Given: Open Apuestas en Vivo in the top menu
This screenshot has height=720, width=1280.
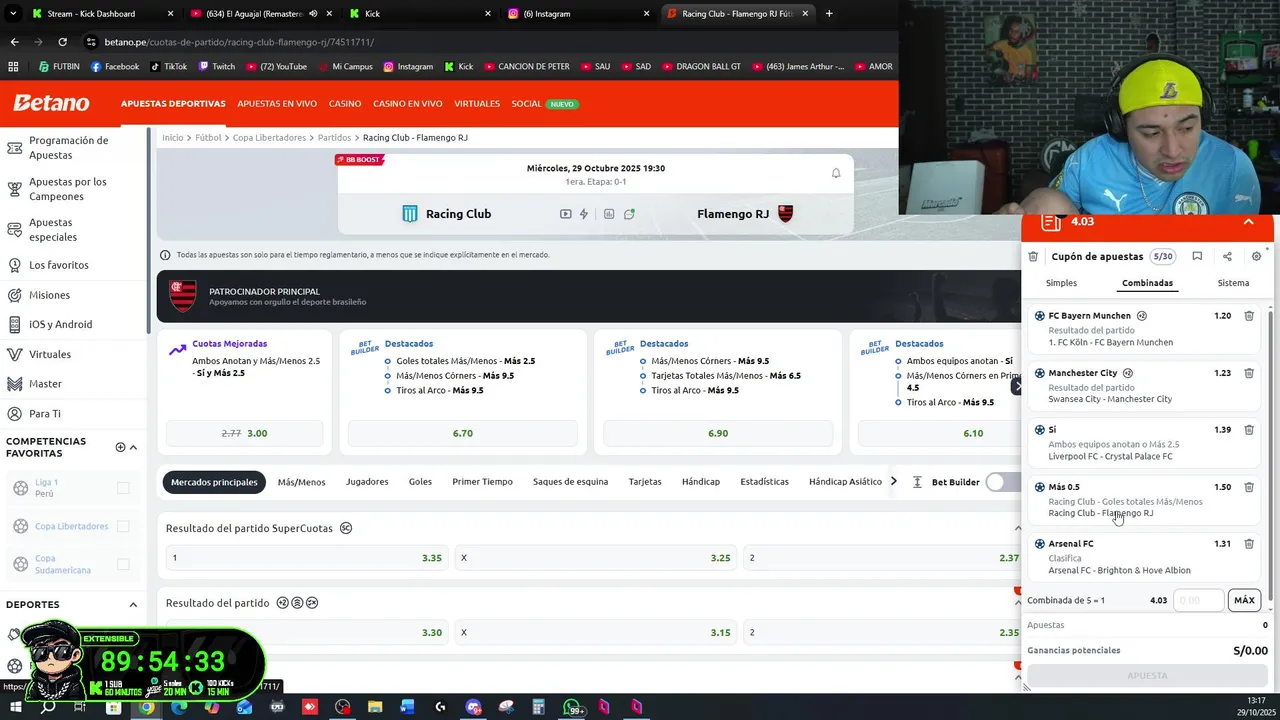Looking at the screenshot, I should tap(277, 104).
